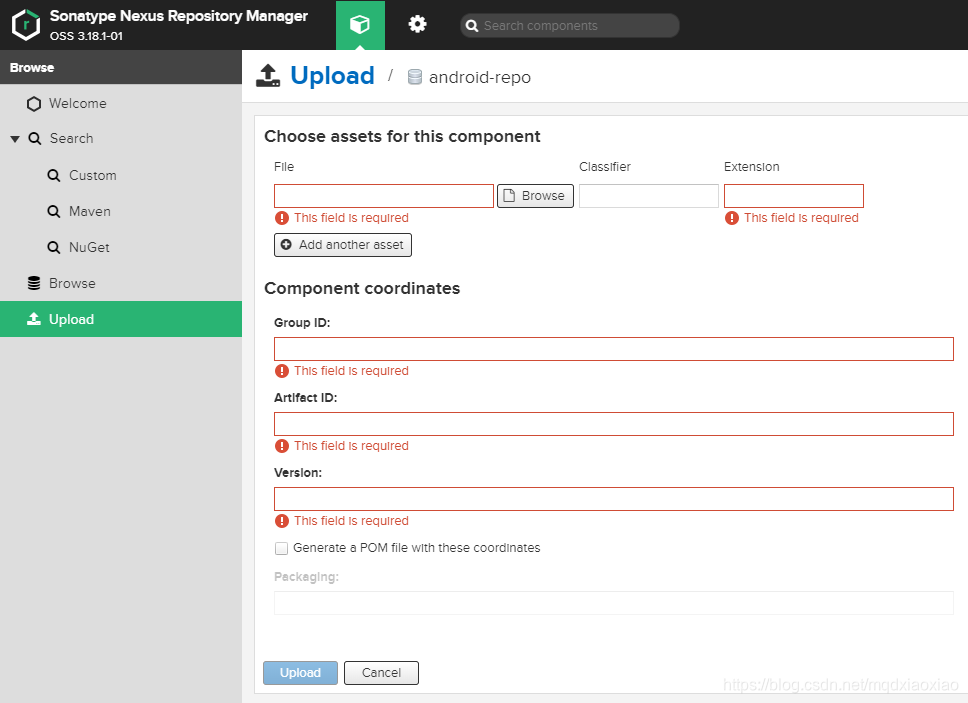
Task: Click the Custom search magnifier icon
Action: tap(54, 175)
